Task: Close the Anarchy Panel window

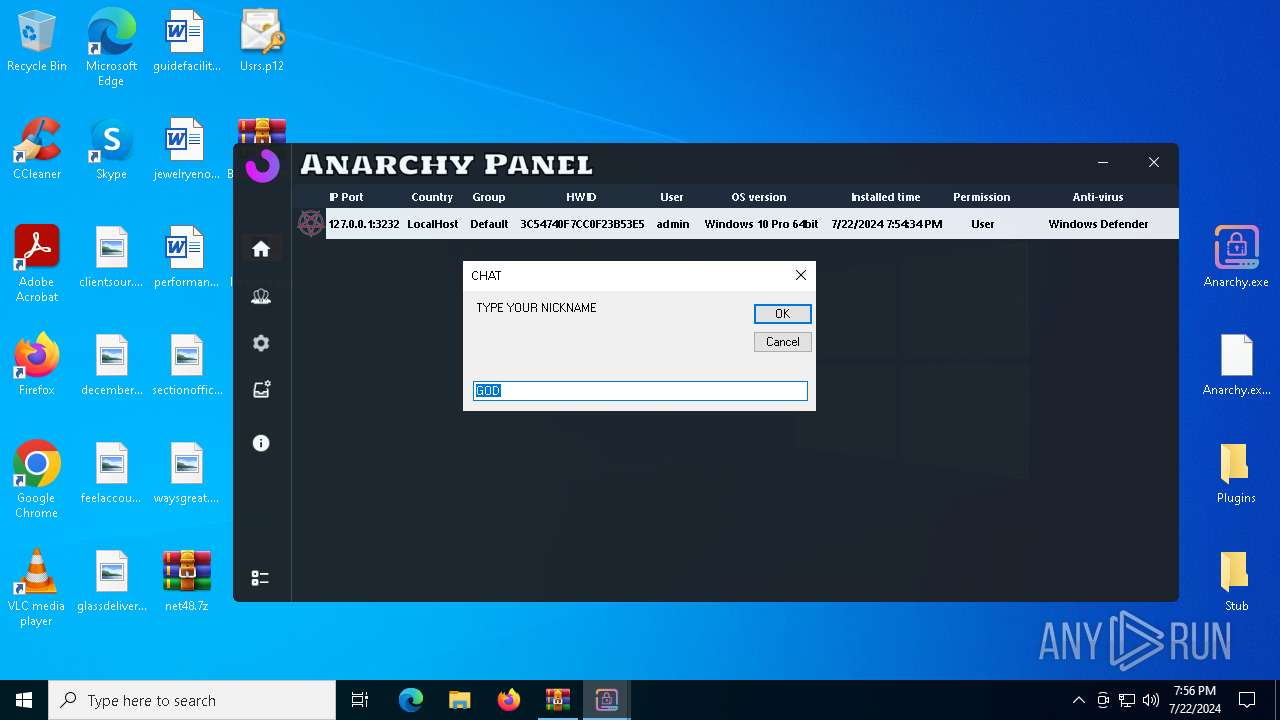Action: pos(1154,162)
